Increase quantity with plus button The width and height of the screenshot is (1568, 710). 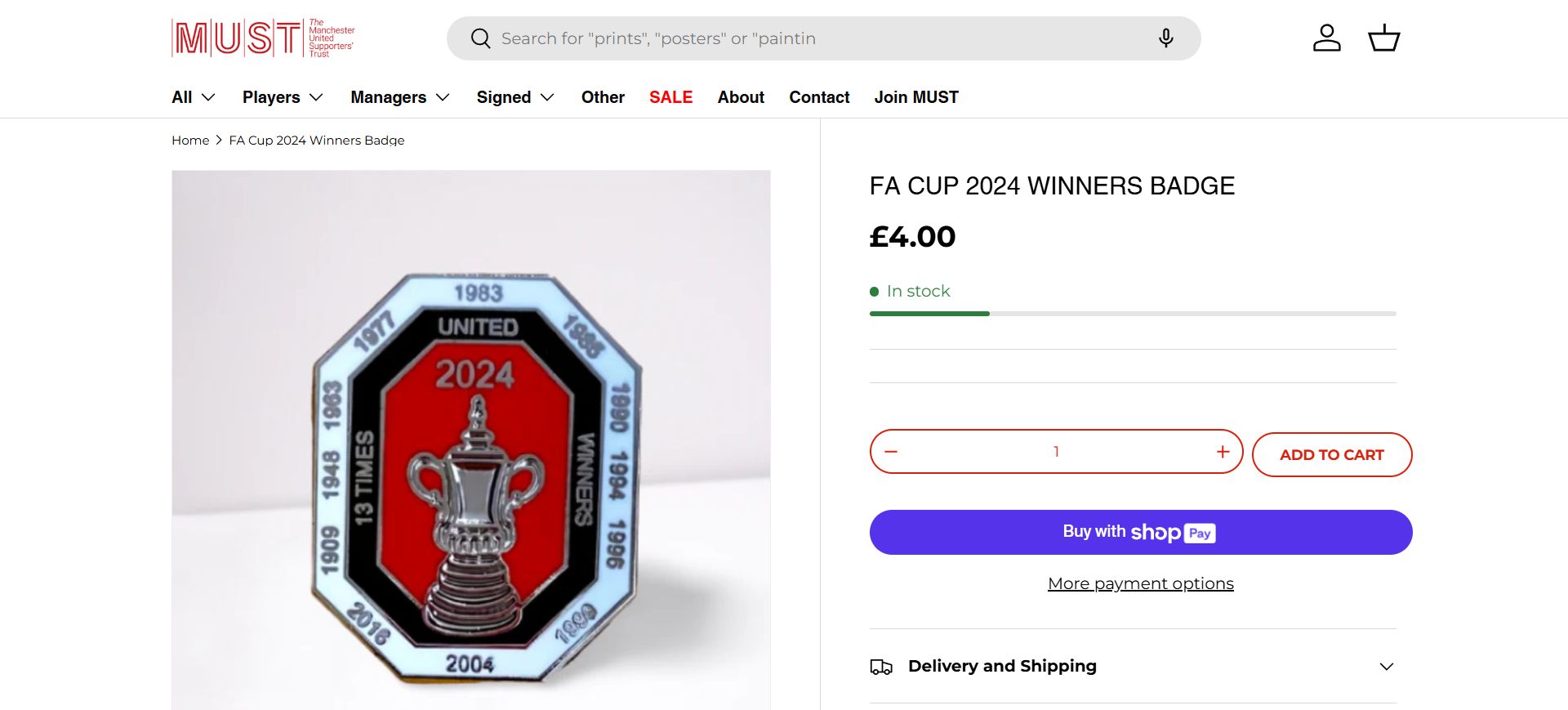click(x=1223, y=452)
